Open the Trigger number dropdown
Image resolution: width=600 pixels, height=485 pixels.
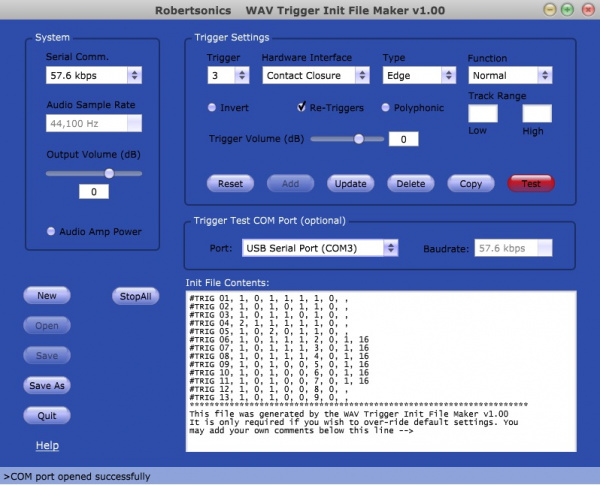(x=228, y=75)
